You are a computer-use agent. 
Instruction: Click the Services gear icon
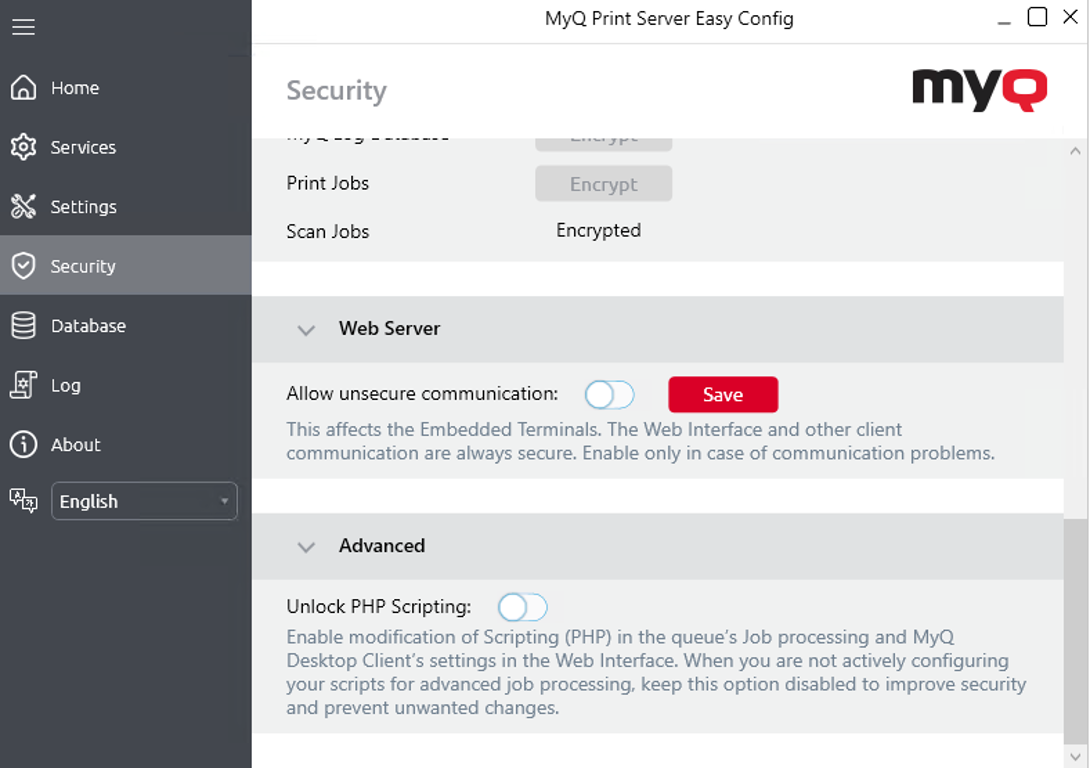click(x=24, y=147)
